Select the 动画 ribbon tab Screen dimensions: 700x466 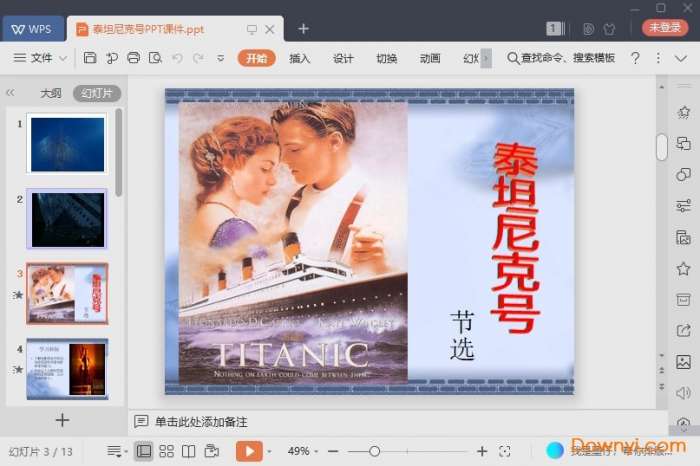[x=430, y=58]
